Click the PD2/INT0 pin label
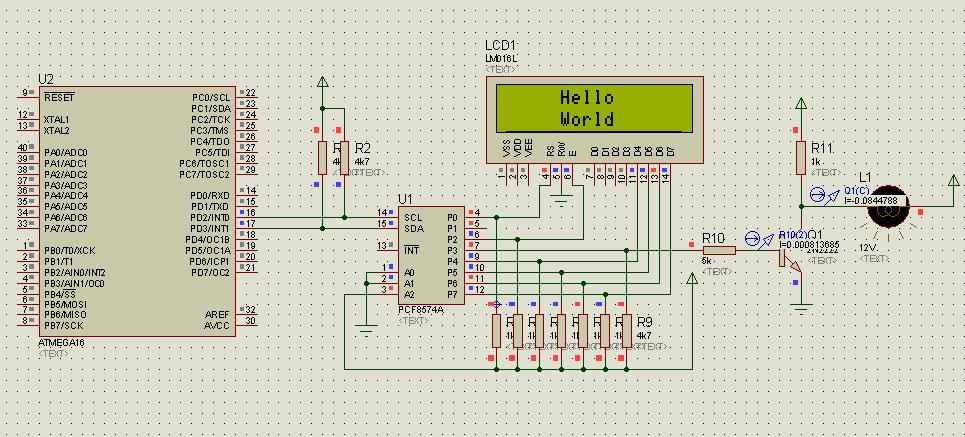The height and width of the screenshot is (437, 965). [x=210, y=218]
